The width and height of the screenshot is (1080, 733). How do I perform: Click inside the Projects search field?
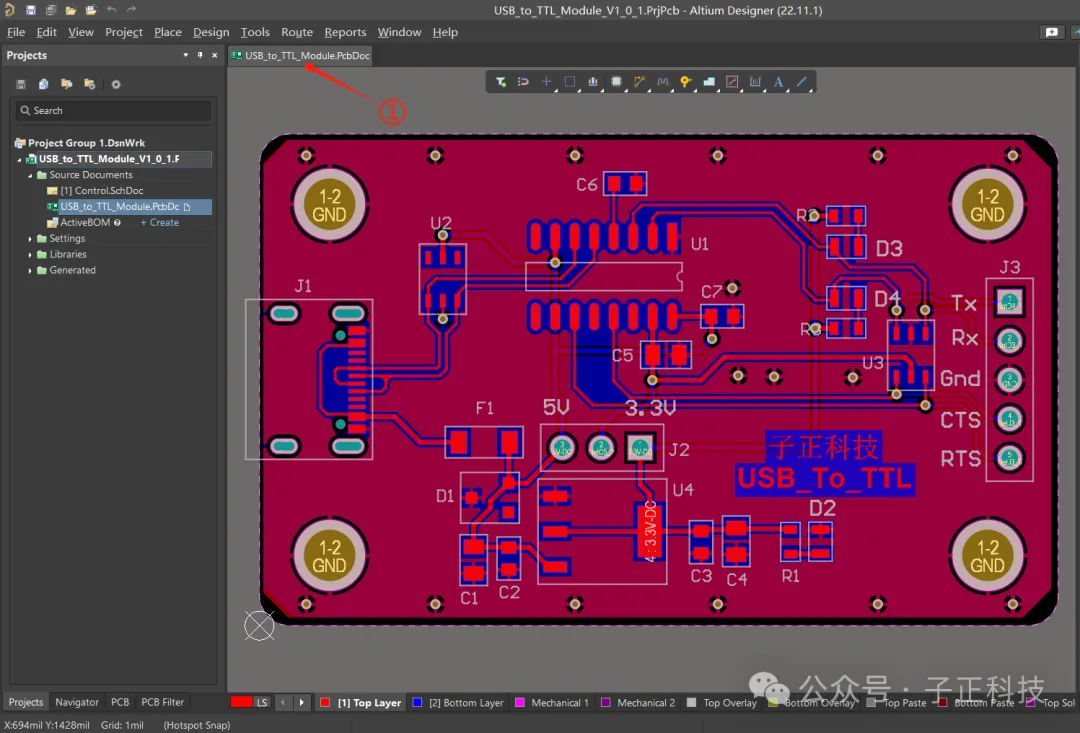coord(110,110)
